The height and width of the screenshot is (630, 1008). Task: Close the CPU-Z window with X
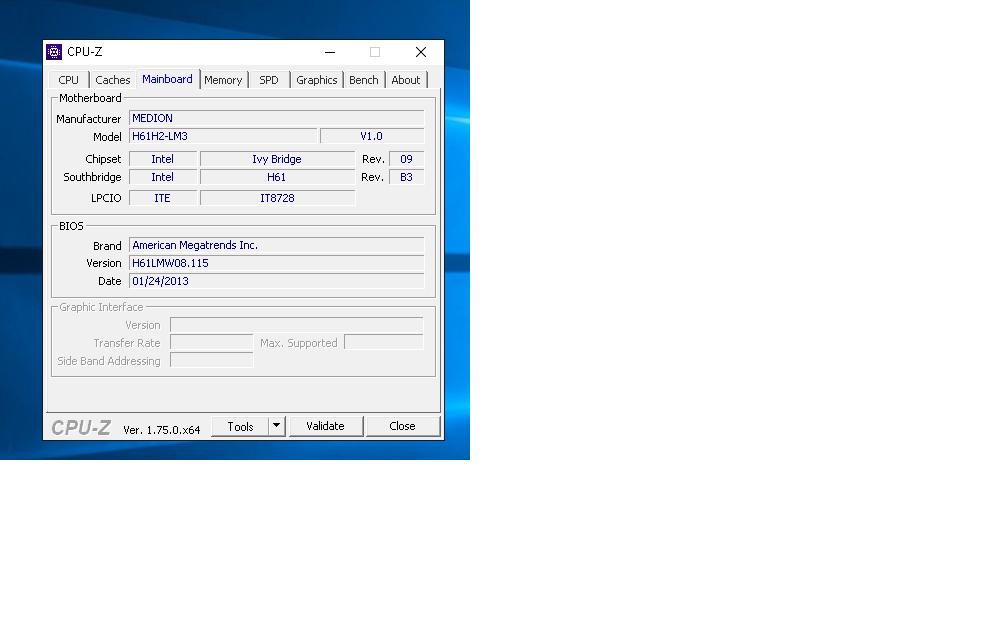point(421,52)
